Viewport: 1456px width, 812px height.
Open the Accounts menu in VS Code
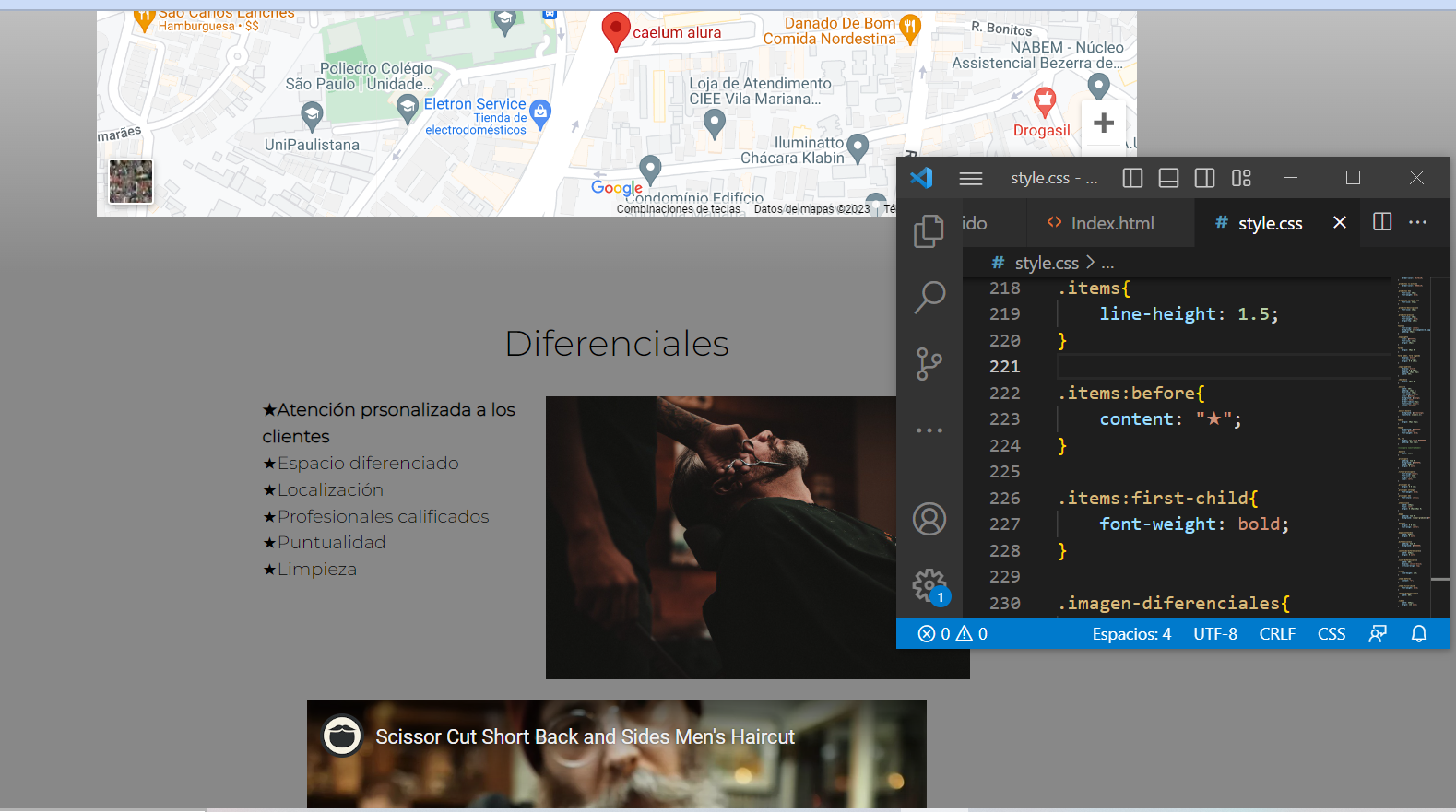(x=929, y=519)
